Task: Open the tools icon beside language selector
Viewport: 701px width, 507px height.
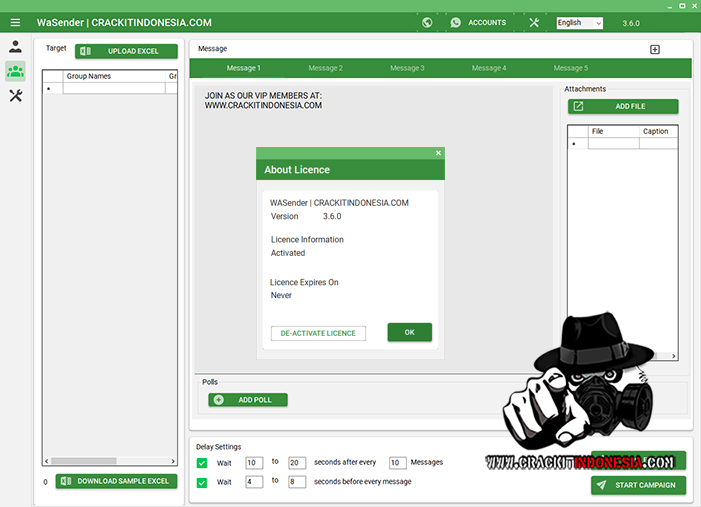Action: tap(534, 23)
